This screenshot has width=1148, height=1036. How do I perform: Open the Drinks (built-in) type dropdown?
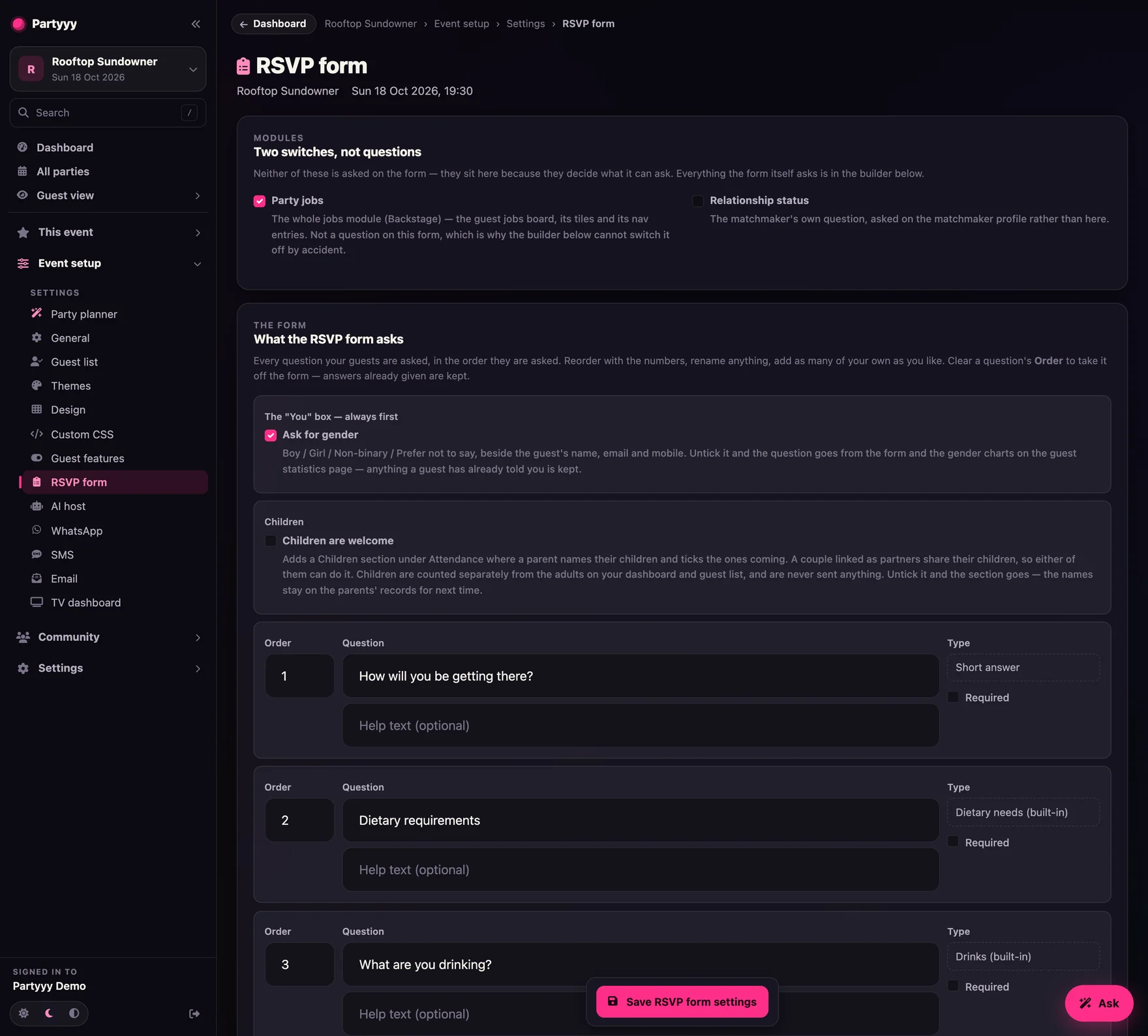pos(1023,956)
